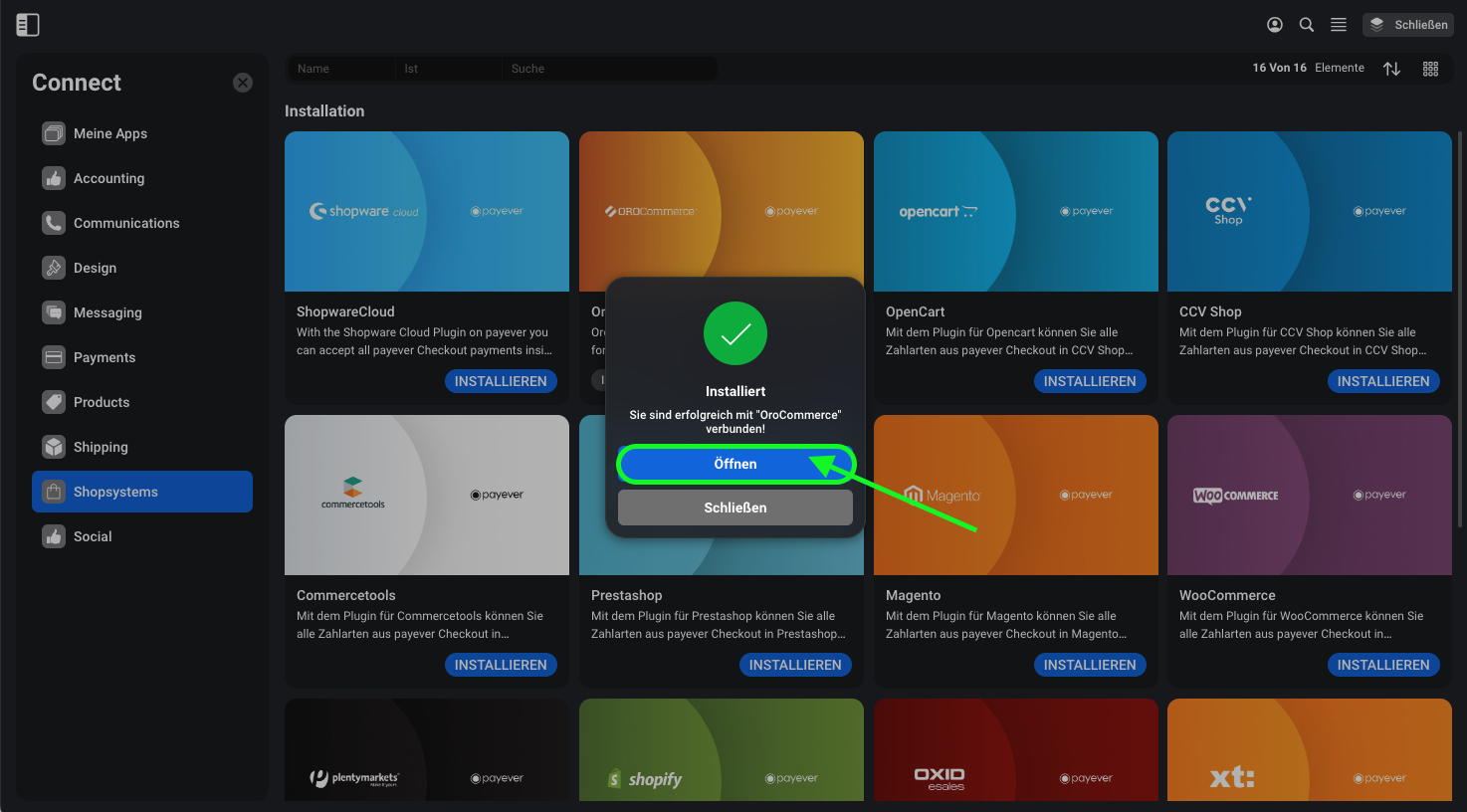Open the Ist condition dropdown
Viewport: 1467px width, 812px height.
tap(449, 69)
